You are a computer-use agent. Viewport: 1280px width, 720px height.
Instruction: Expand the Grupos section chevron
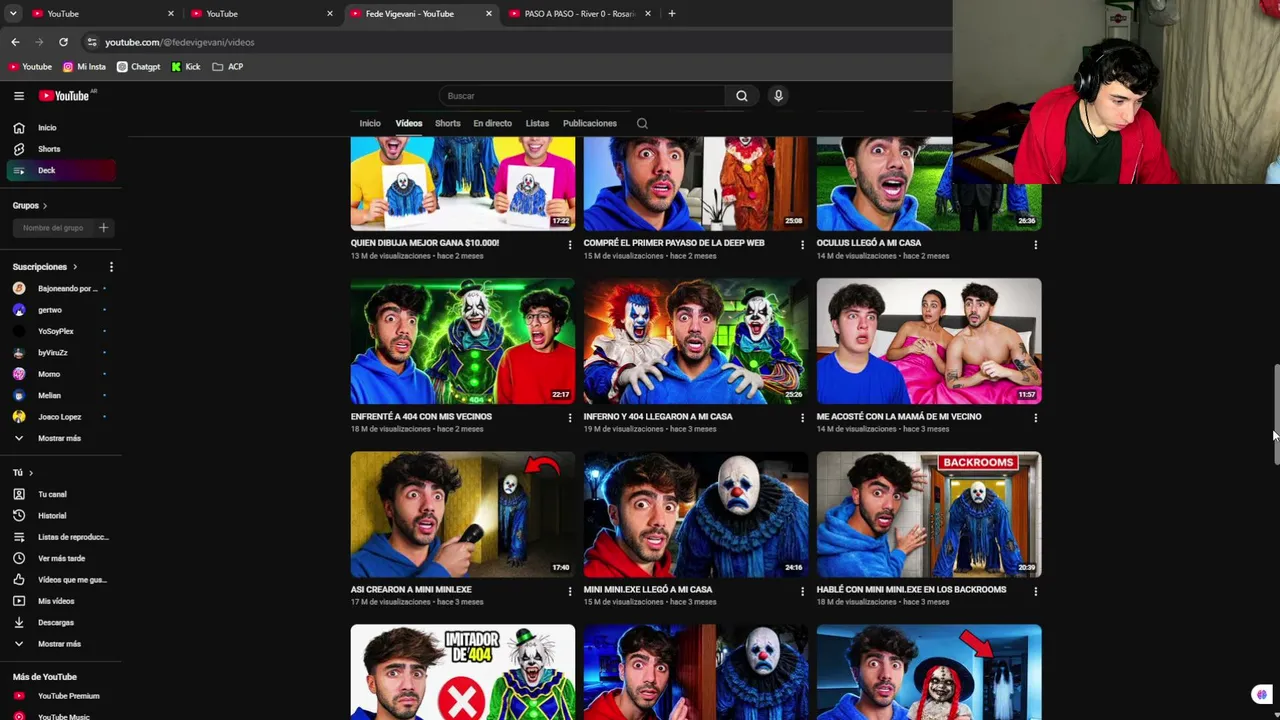pyautogui.click(x=45, y=206)
